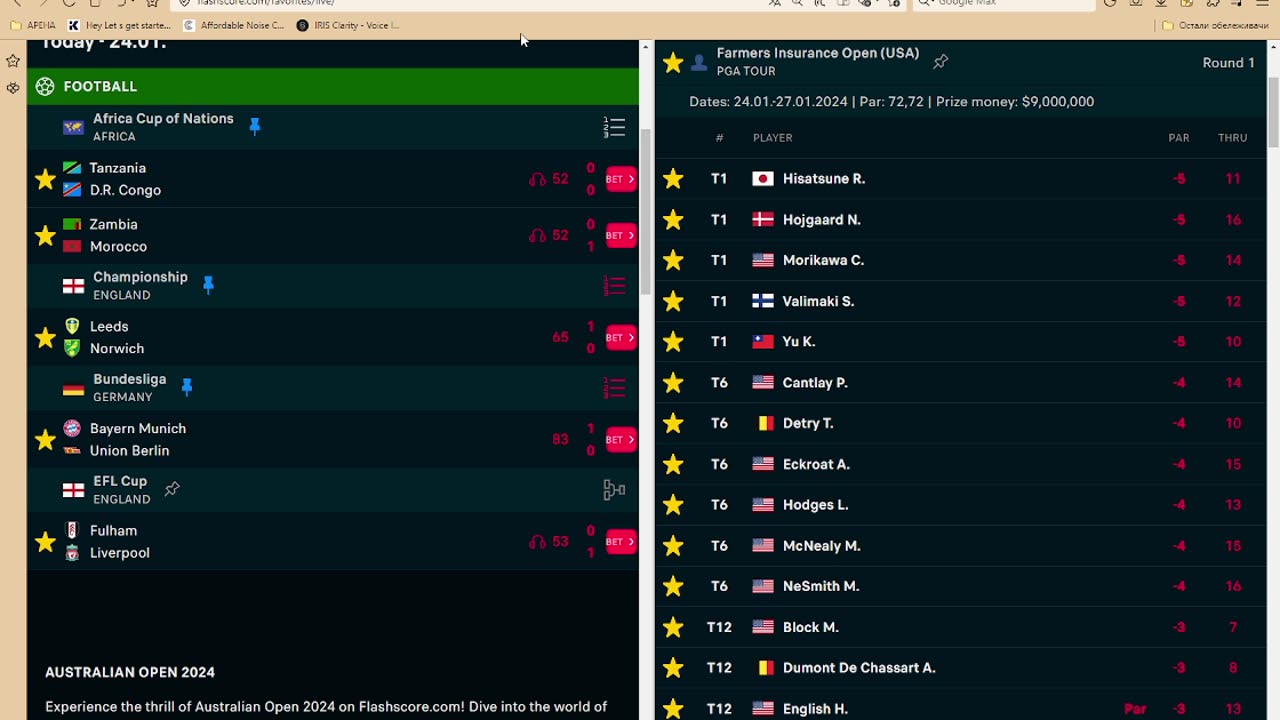Click BET button for Fulham vs Liverpool
Screen dimensions: 1280x720
620,541
